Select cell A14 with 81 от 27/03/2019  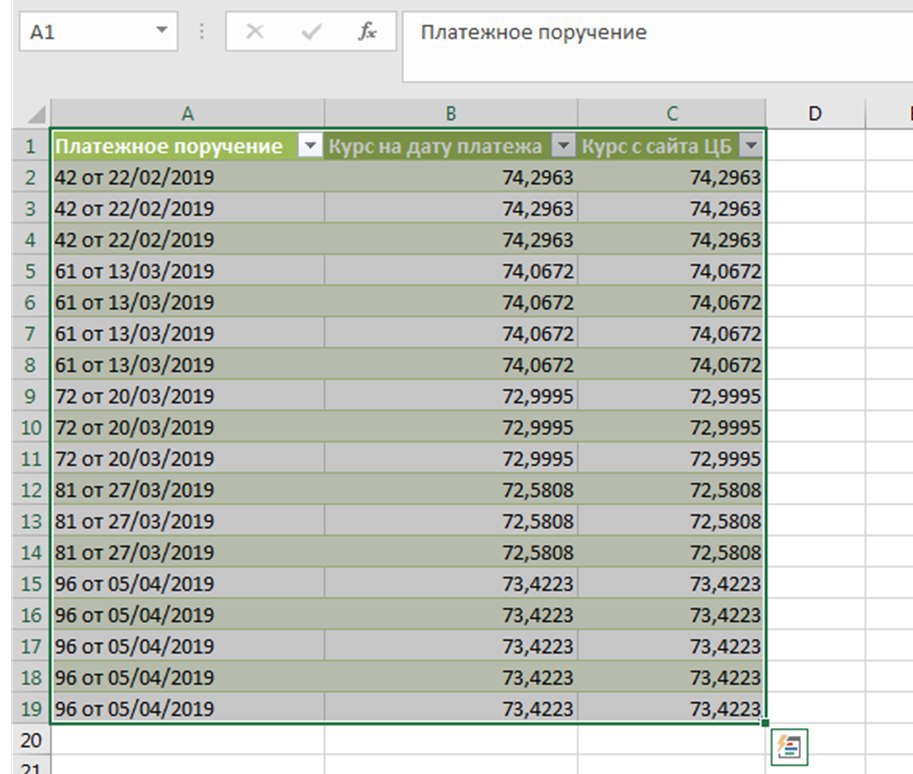[187, 552]
